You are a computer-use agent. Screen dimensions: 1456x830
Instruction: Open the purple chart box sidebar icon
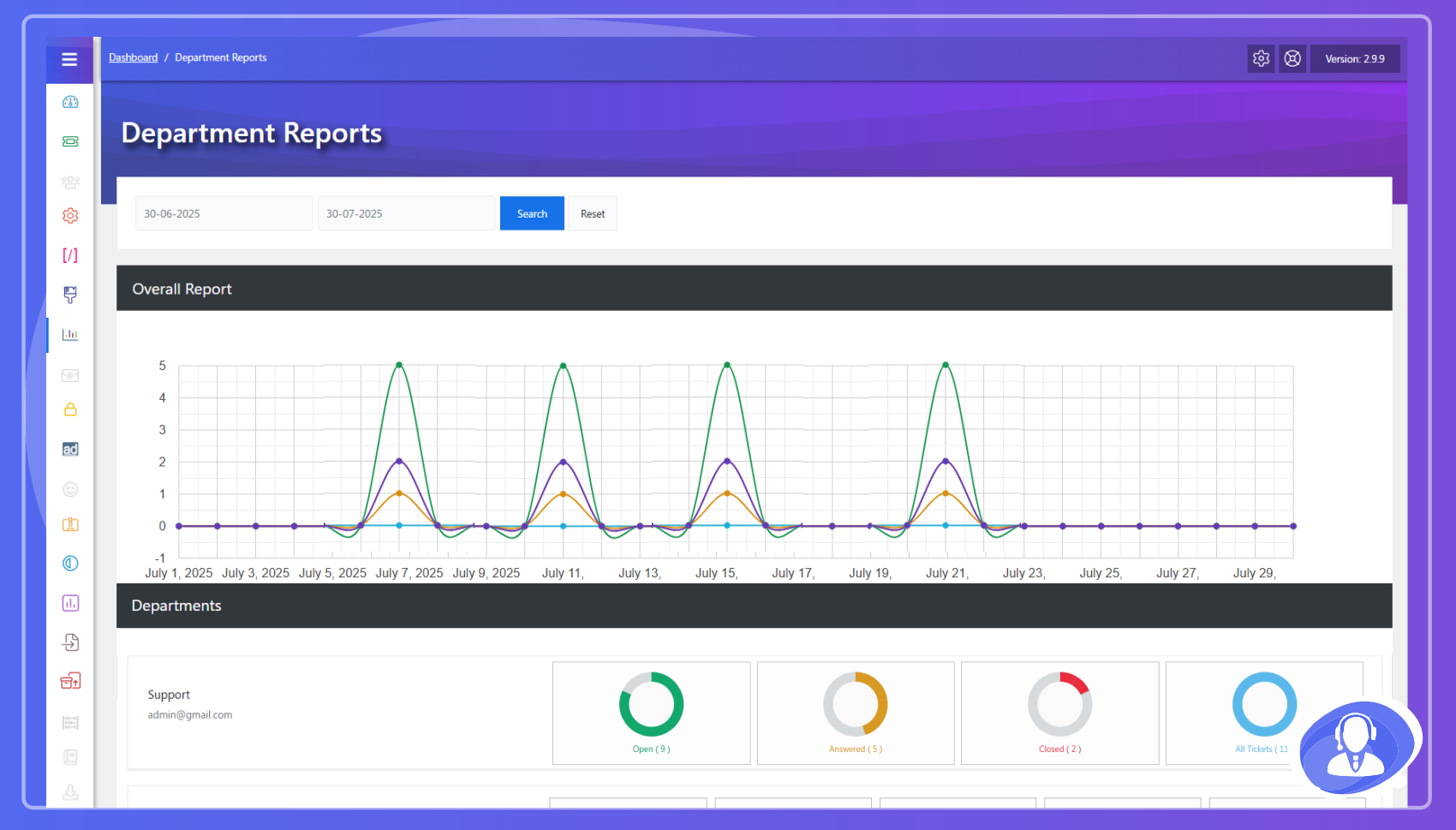pyautogui.click(x=70, y=603)
